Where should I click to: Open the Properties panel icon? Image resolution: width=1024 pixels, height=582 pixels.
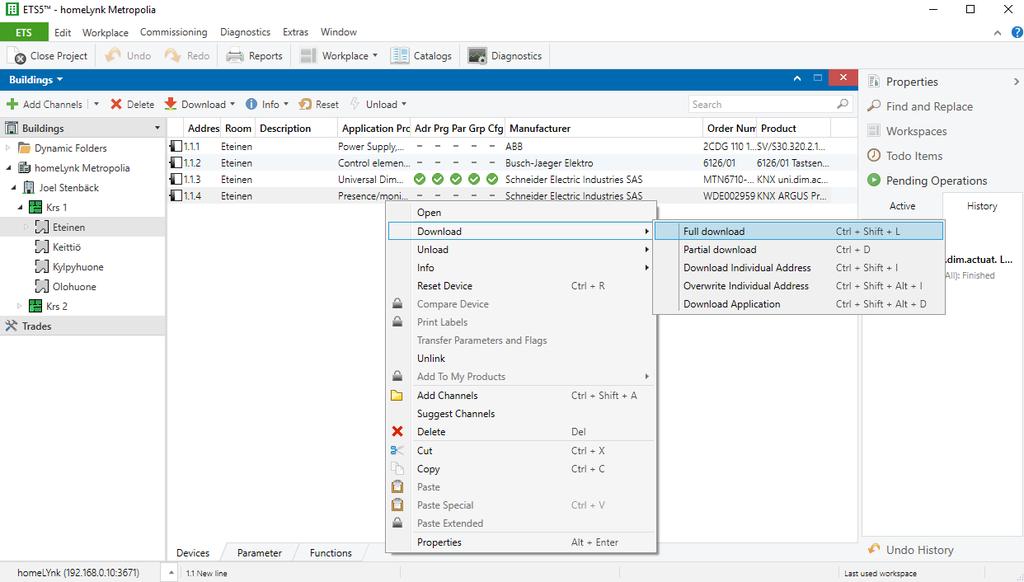tap(874, 82)
